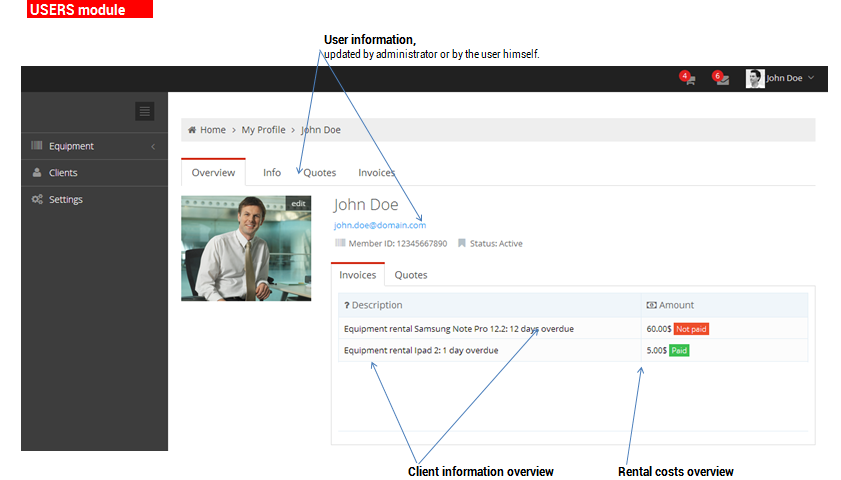Click the Settings gears icon in sidebar
The height and width of the screenshot is (480, 841).
tap(37, 199)
